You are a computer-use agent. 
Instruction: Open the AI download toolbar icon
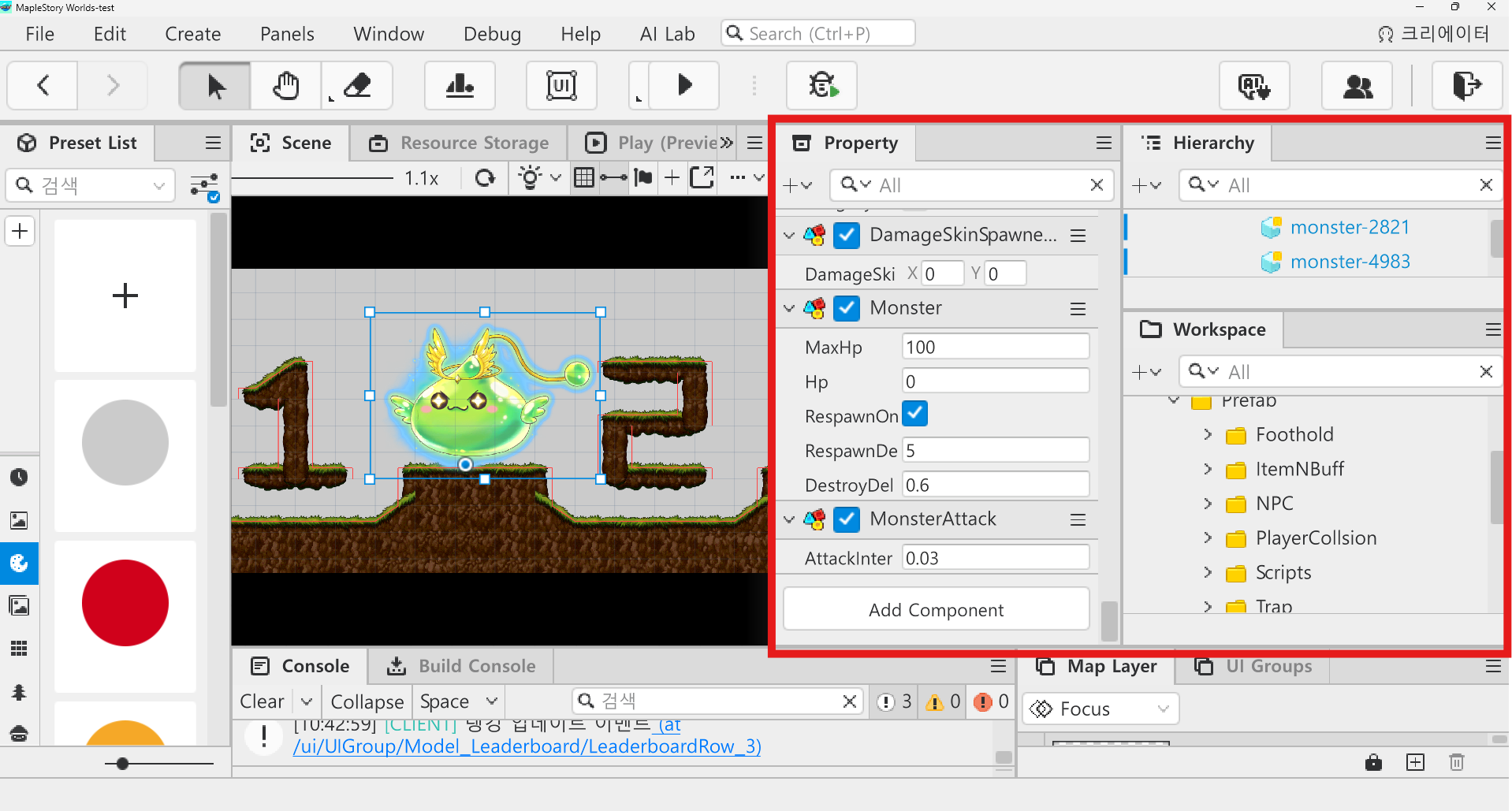click(x=1254, y=85)
